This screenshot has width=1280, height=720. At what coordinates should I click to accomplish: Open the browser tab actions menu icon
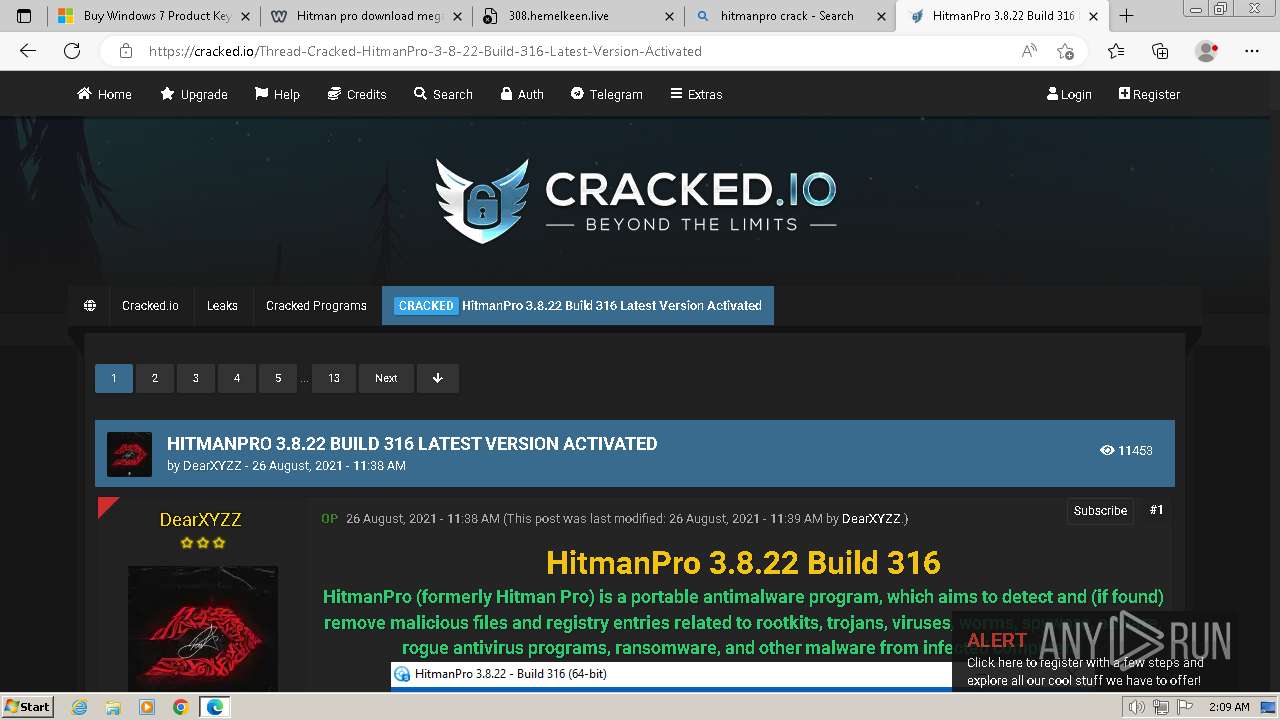(24, 16)
